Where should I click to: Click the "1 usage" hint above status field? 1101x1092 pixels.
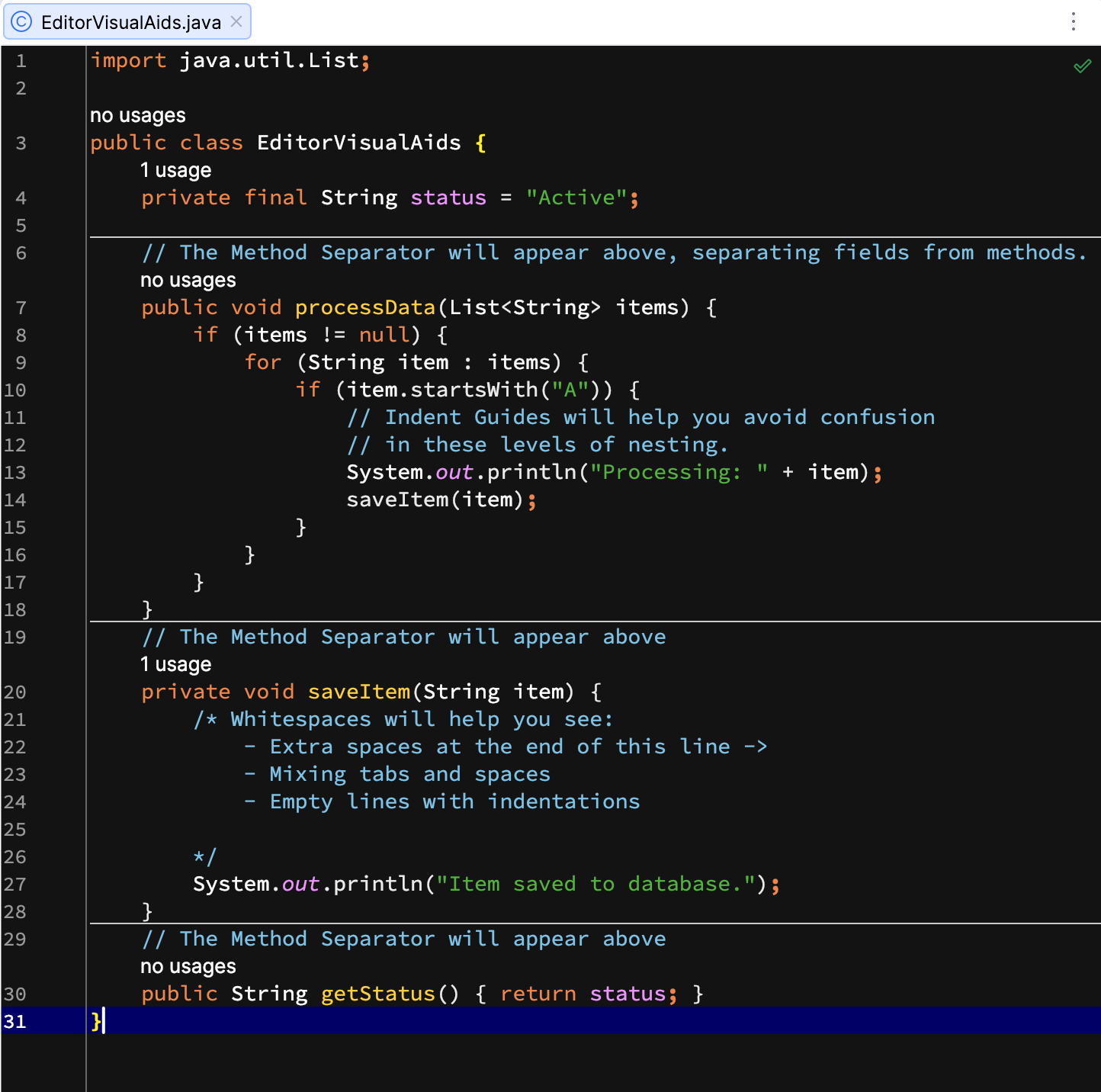point(176,170)
